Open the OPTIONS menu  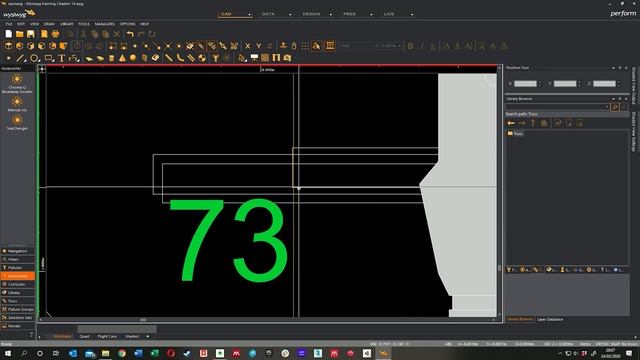click(x=127, y=24)
